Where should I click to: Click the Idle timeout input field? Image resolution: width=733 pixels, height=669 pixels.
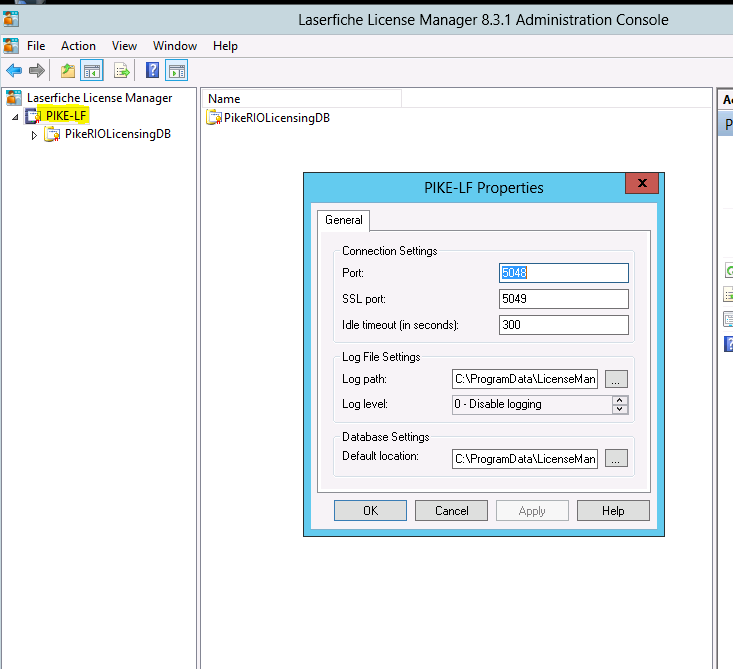(x=564, y=325)
